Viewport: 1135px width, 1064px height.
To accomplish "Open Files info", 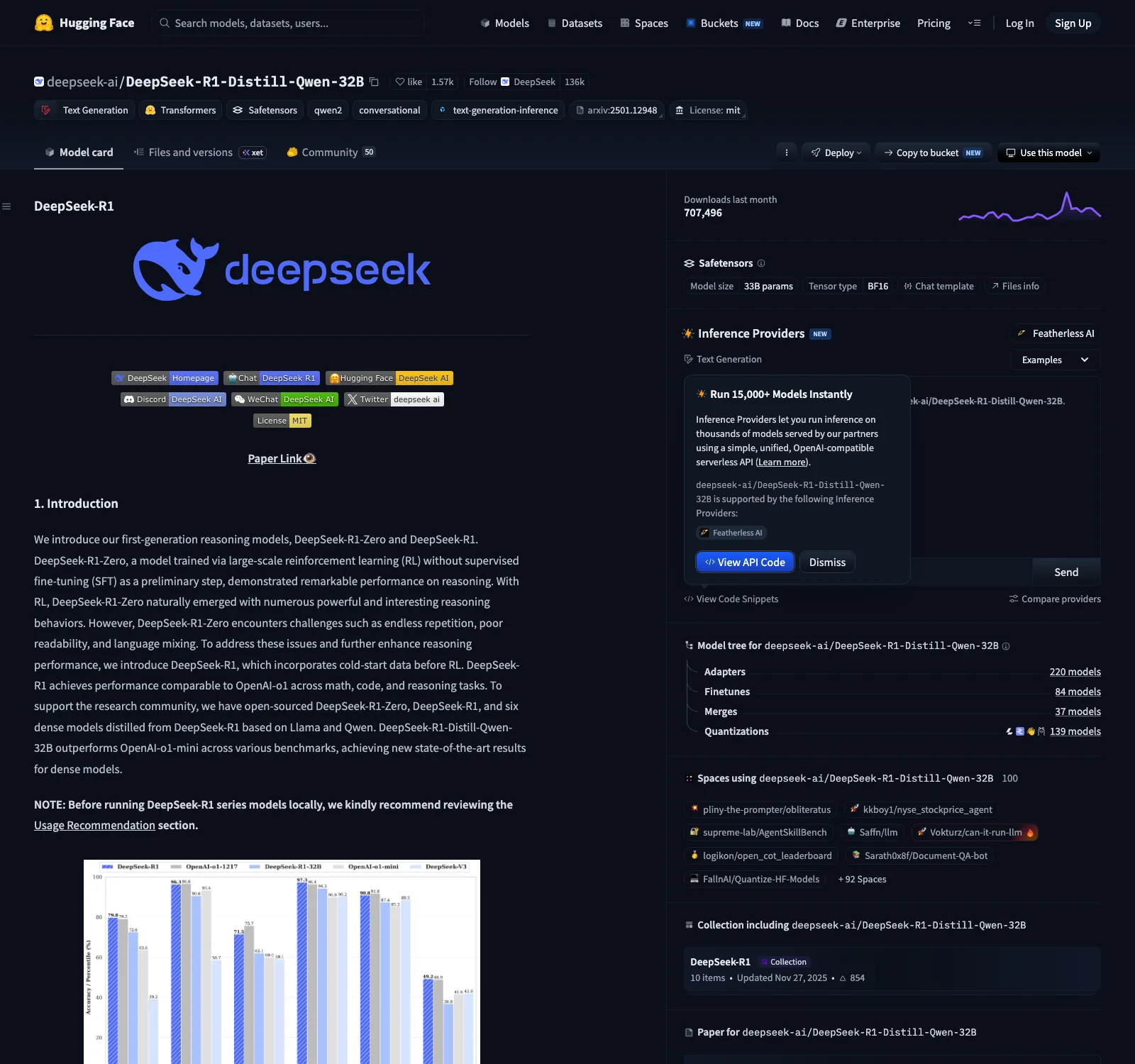I will pyautogui.click(x=1015, y=286).
